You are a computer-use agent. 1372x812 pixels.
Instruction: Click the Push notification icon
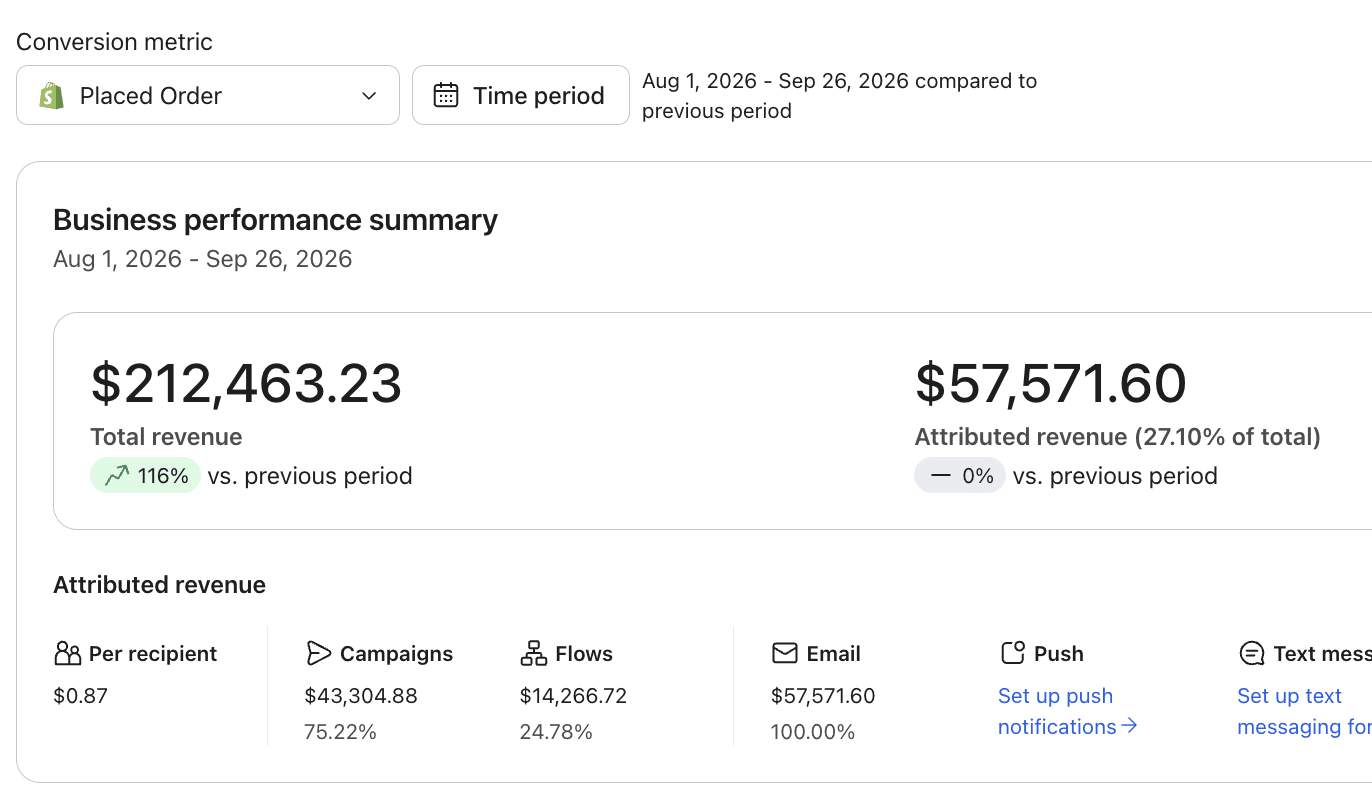point(1013,654)
